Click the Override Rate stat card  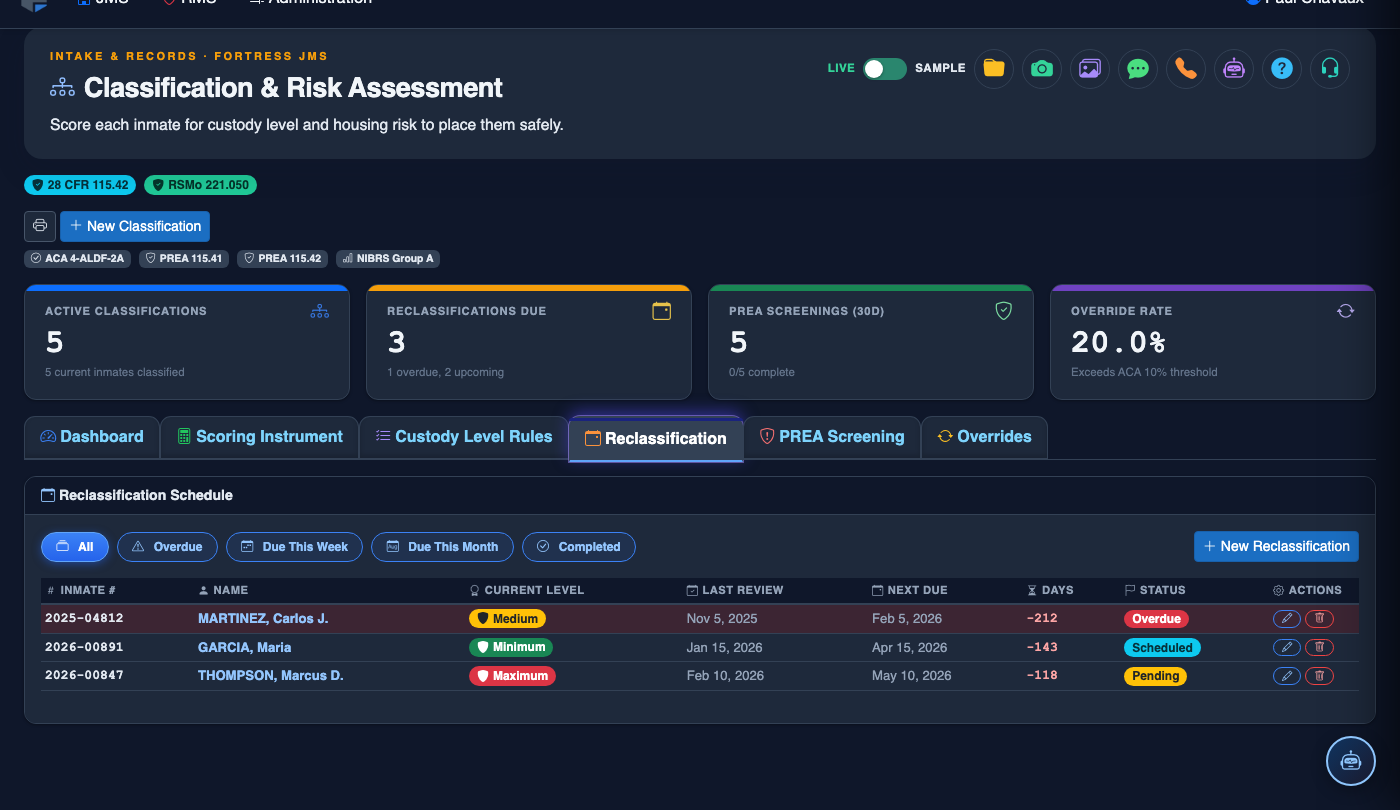click(x=1213, y=342)
